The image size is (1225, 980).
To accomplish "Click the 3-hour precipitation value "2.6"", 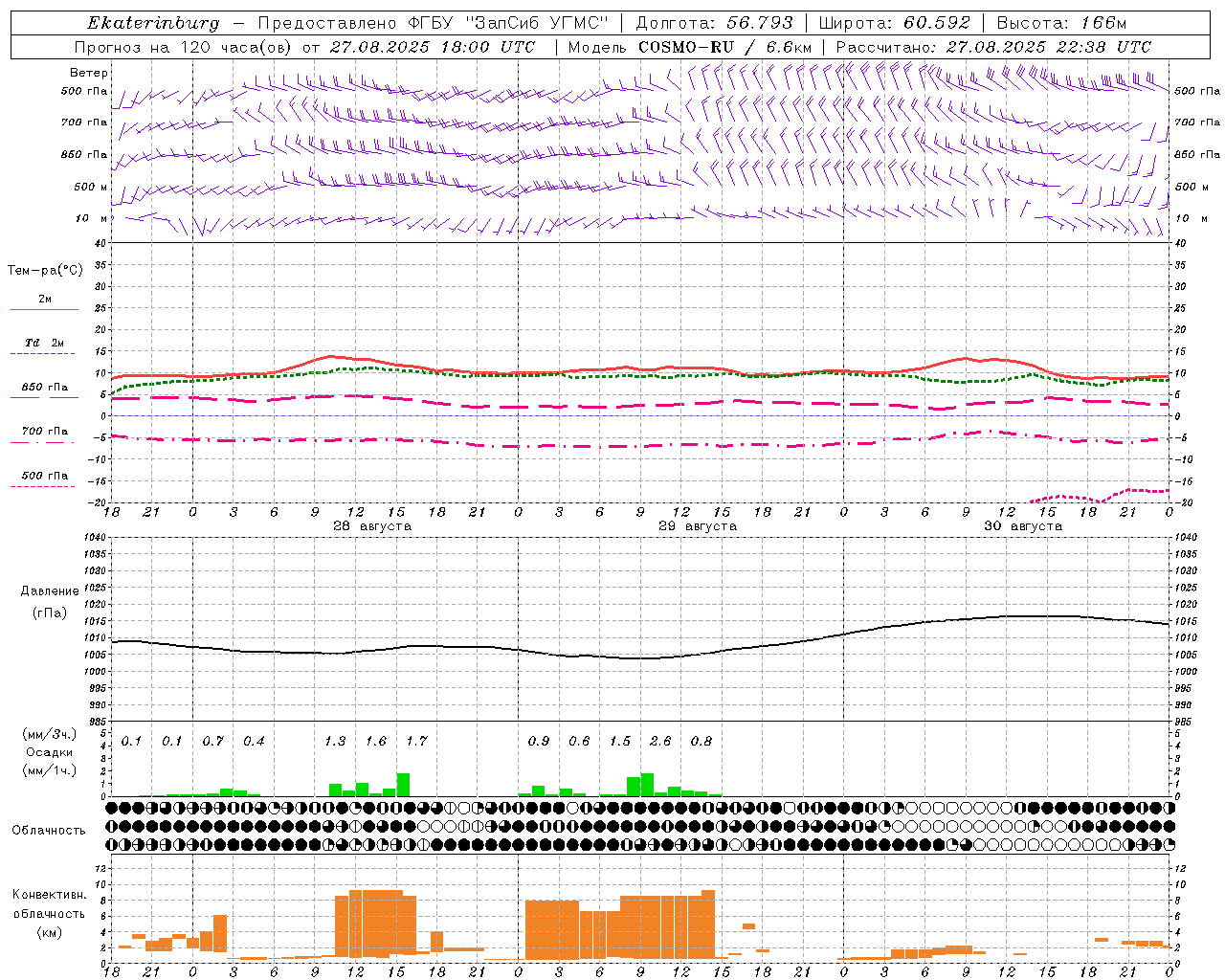I will click(x=660, y=741).
